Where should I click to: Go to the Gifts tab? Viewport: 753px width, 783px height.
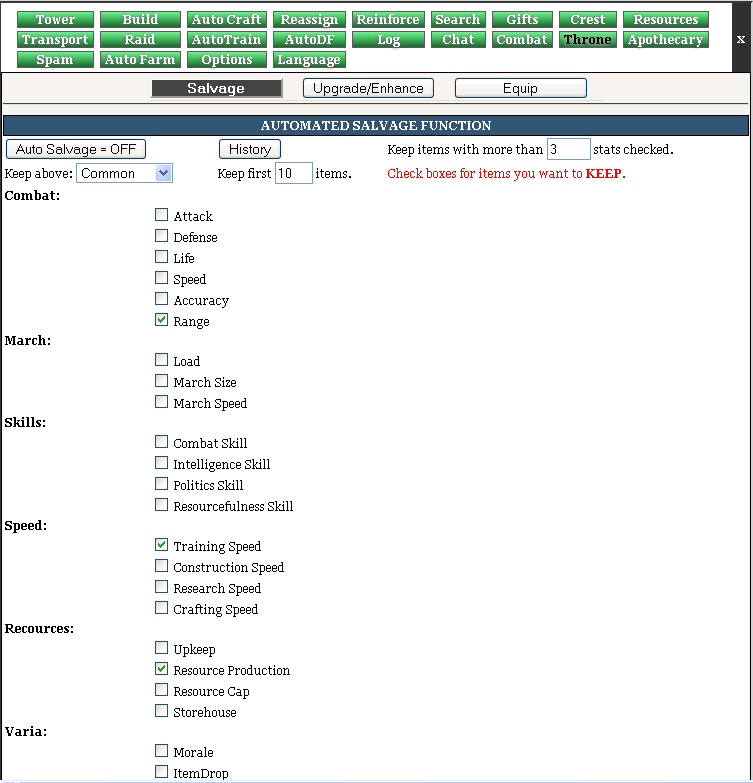(522, 19)
